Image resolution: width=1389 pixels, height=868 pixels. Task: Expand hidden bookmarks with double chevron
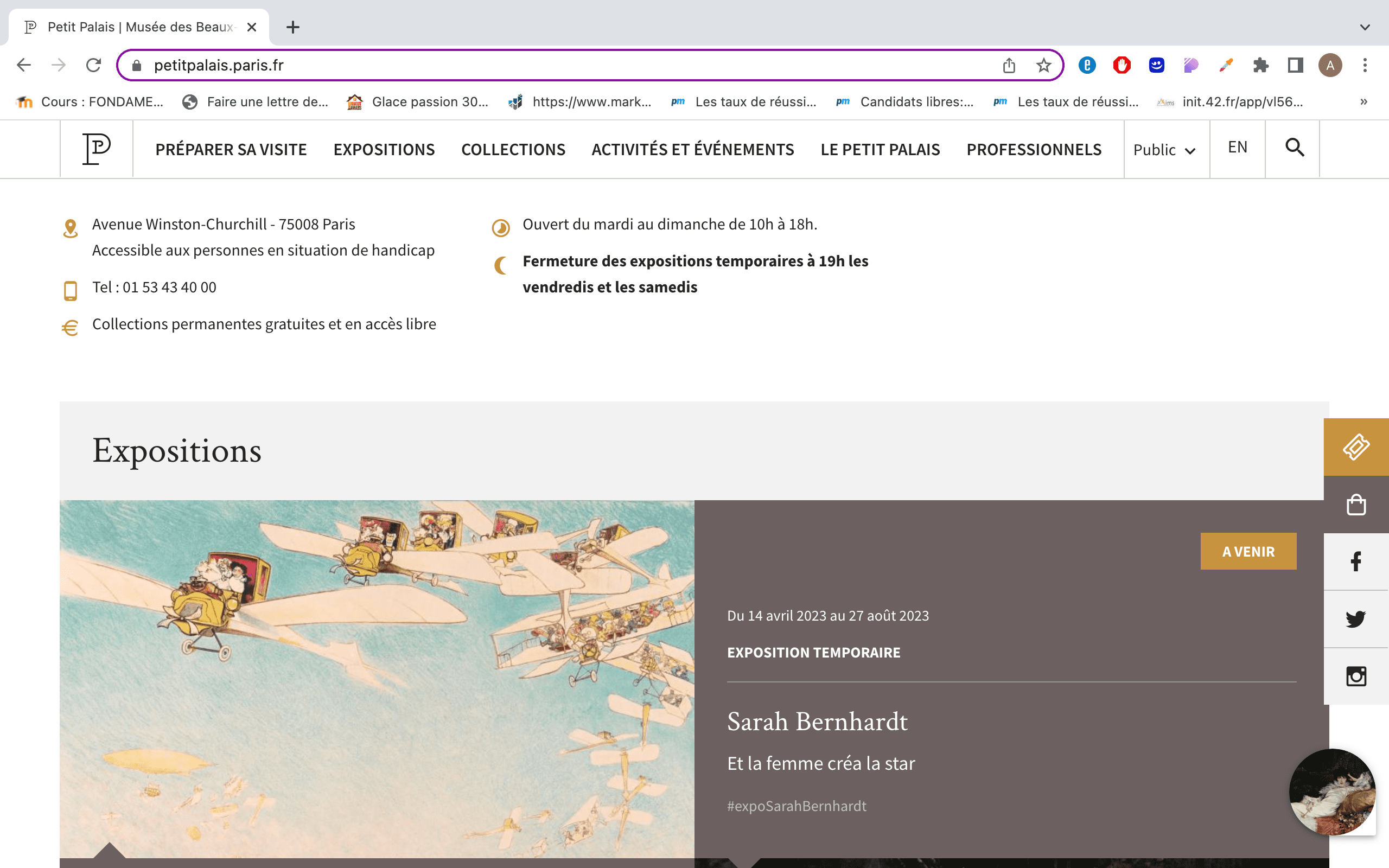(1363, 101)
